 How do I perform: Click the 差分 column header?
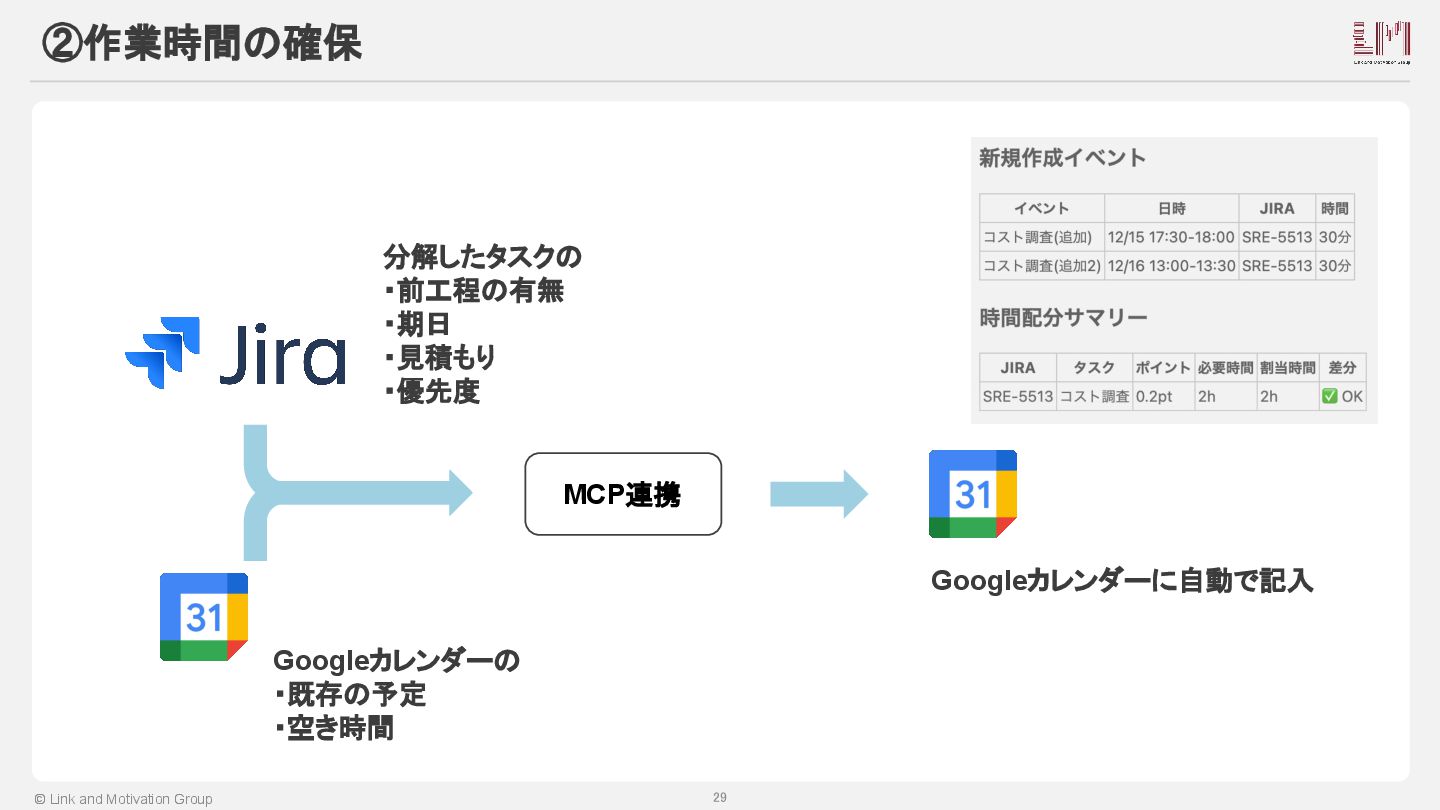(x=1342, y=367)
